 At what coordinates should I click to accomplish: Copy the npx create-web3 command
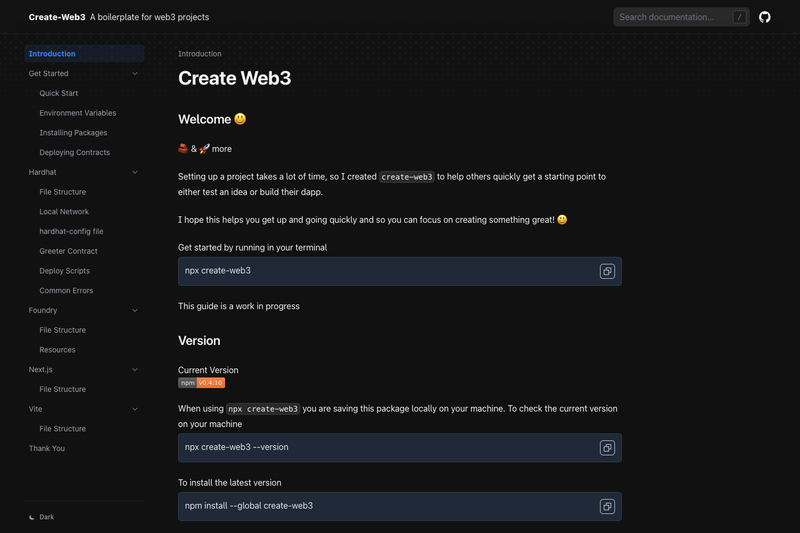pyautogui.click(x=607, y=271)
